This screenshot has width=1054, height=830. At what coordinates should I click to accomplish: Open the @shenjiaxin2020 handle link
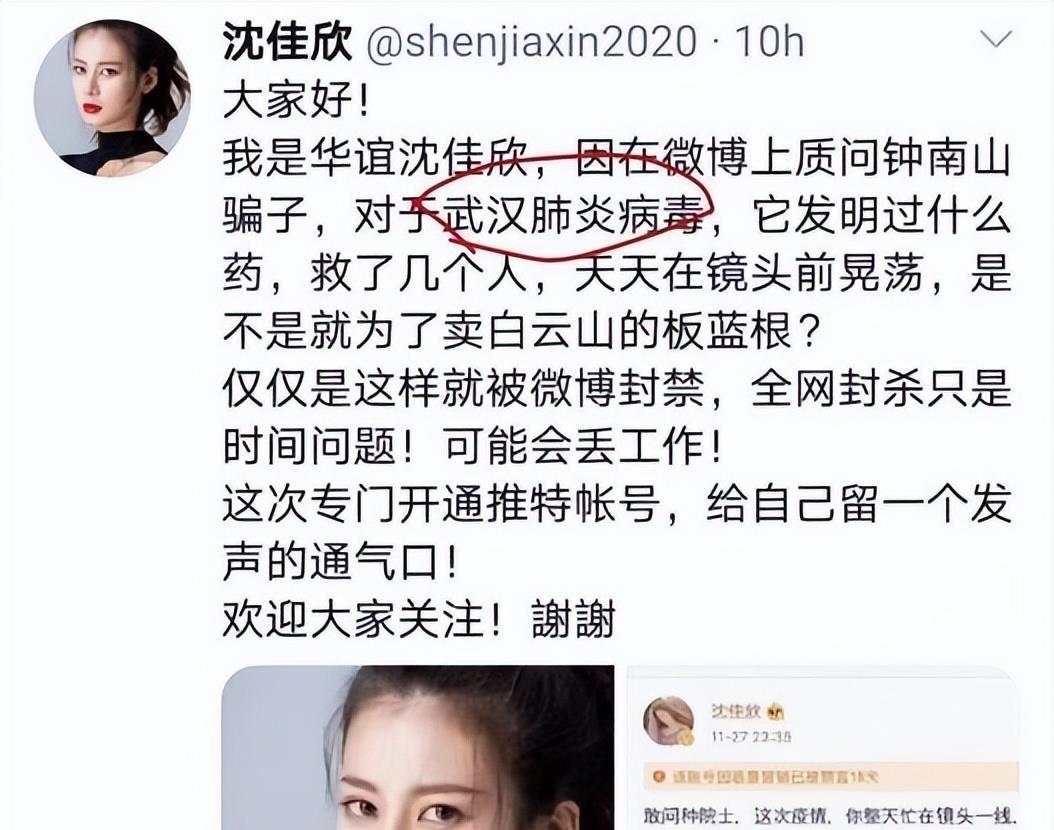(532, 42)
